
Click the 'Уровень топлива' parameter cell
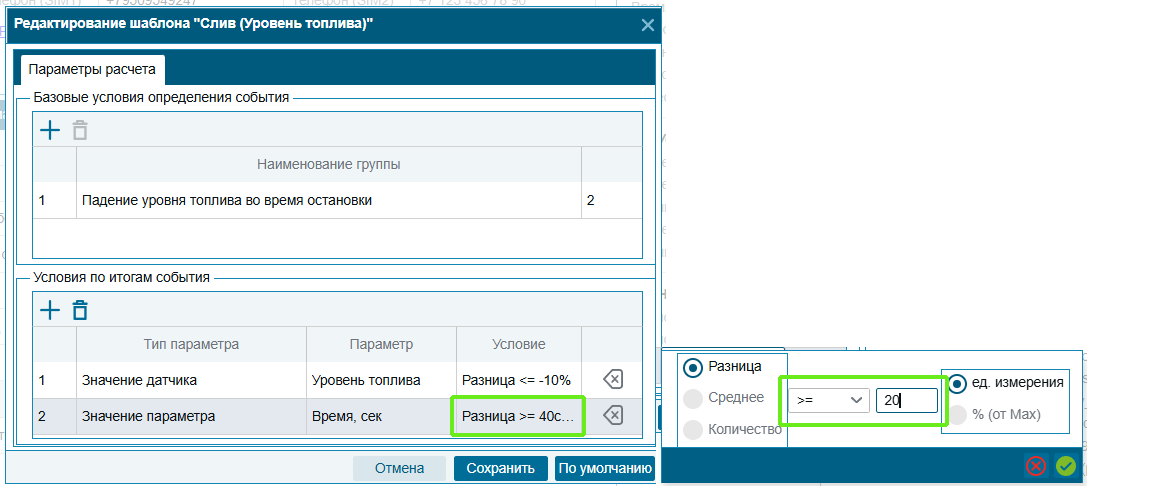[x=381, y=380]
